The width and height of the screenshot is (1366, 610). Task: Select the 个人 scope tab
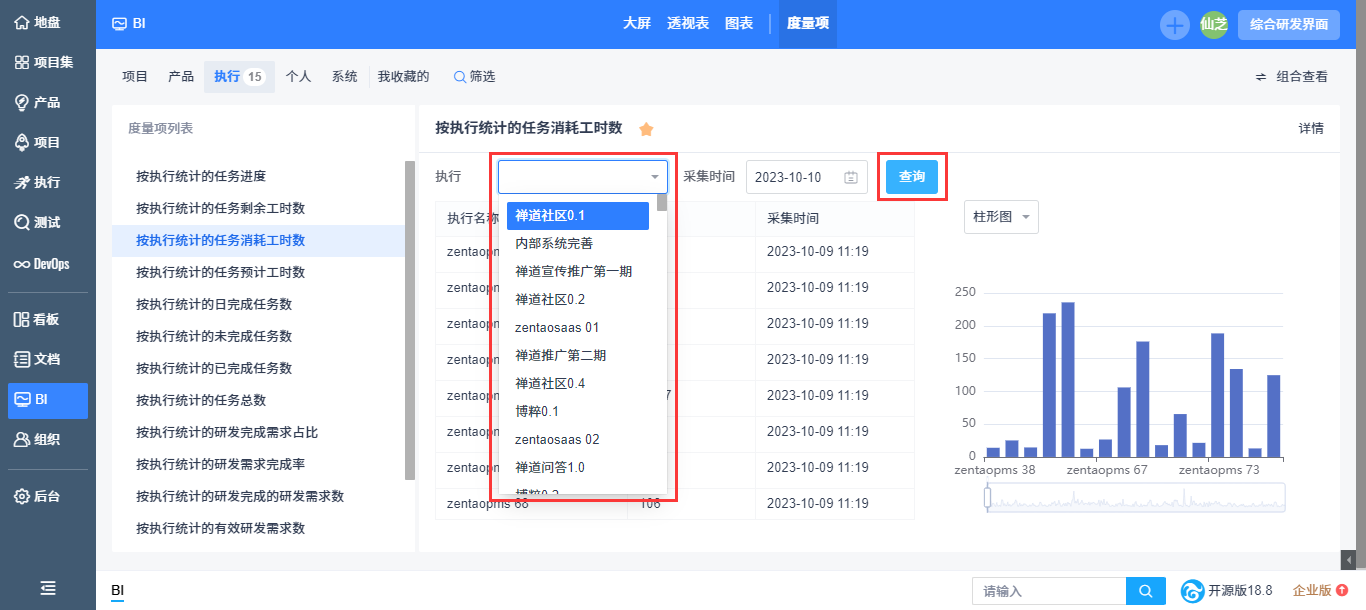(x=298, y=77)
